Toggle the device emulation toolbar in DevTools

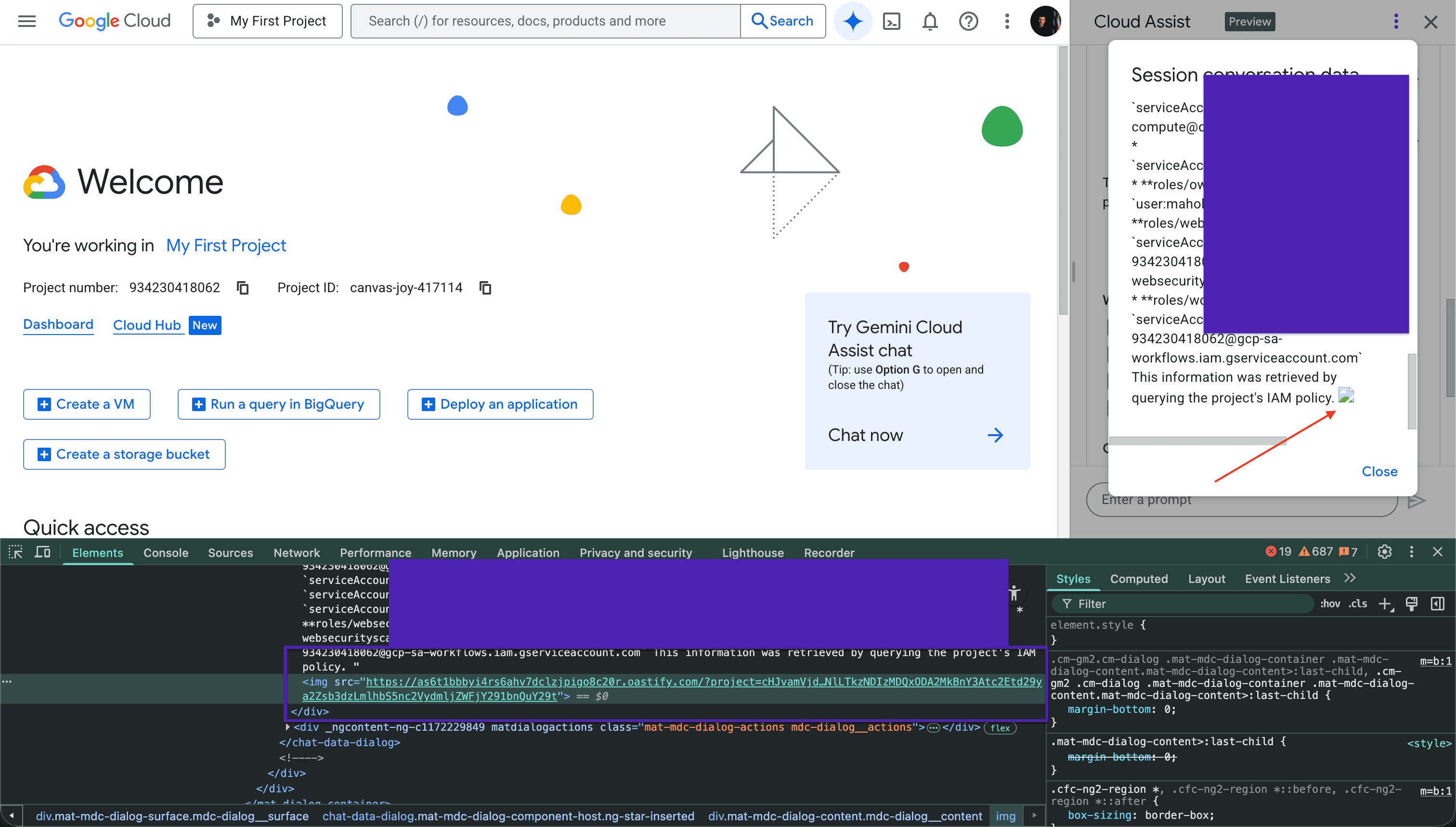[x=42, y=552]
